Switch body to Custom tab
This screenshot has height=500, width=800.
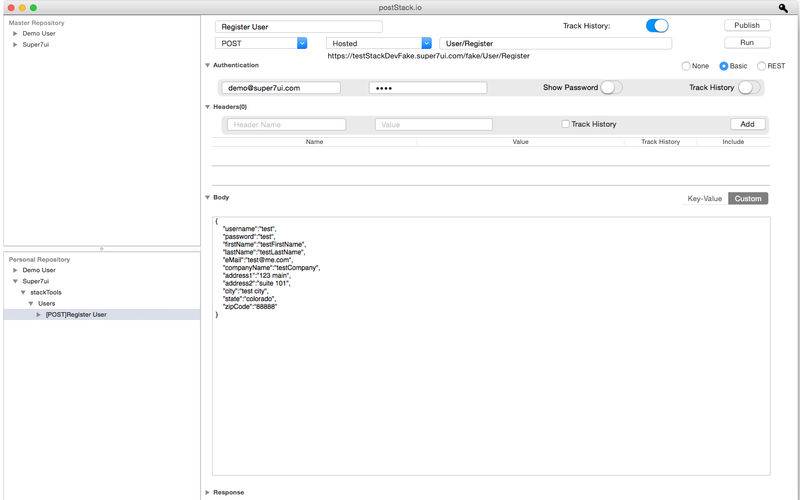tap(748, 198)
